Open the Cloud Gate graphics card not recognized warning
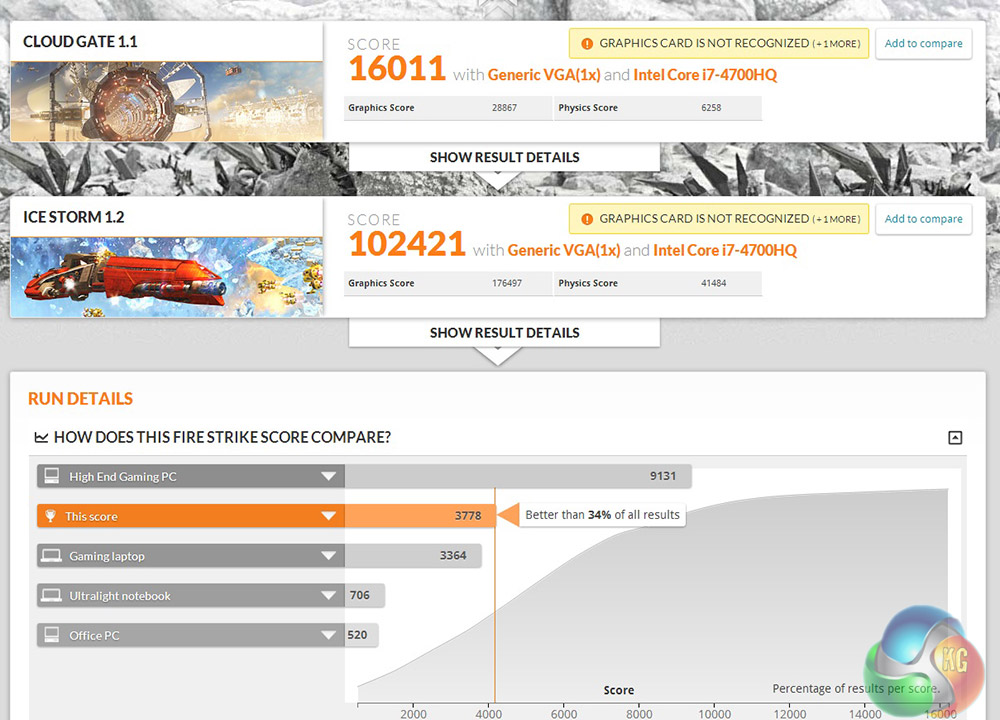Image resolution: width=1000 pixels, height=720 pixels. 719,43
